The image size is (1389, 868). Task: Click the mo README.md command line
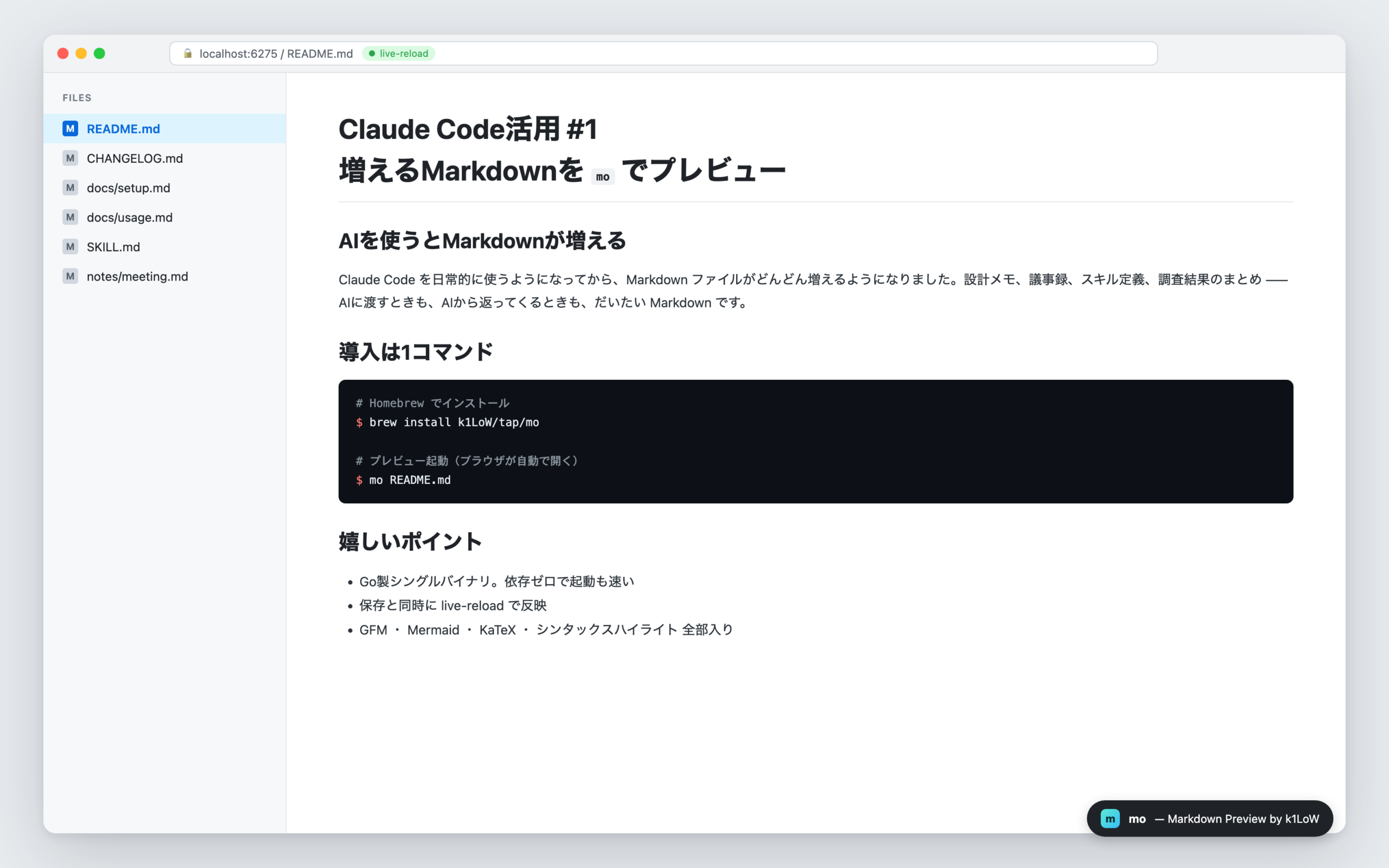click(404, 480)
